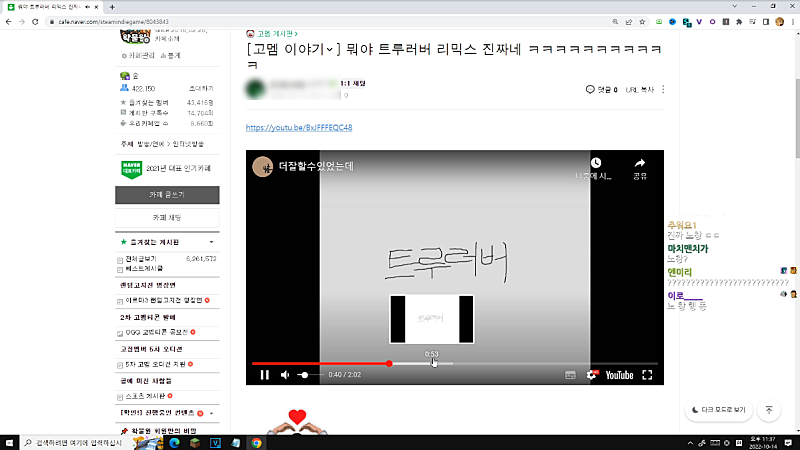Open the 5차 고멤 오디션 지원 board
This screenshot has width=800, height=450.
pos(155,364)
